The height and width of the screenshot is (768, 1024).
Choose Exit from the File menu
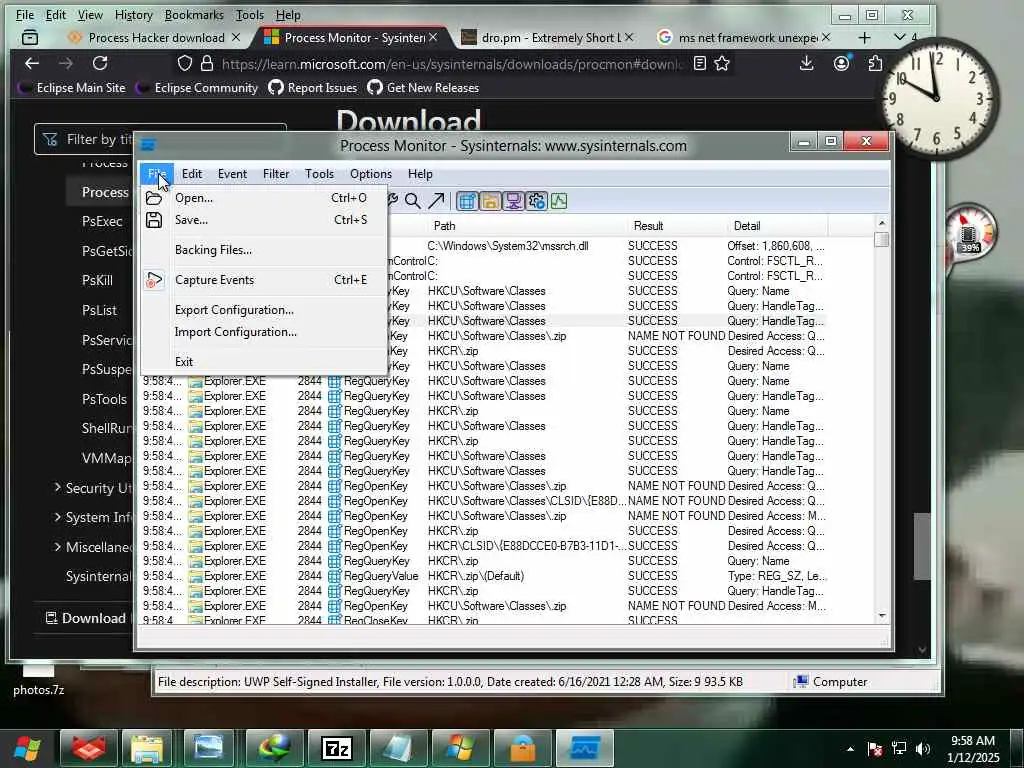coord(264,362)
